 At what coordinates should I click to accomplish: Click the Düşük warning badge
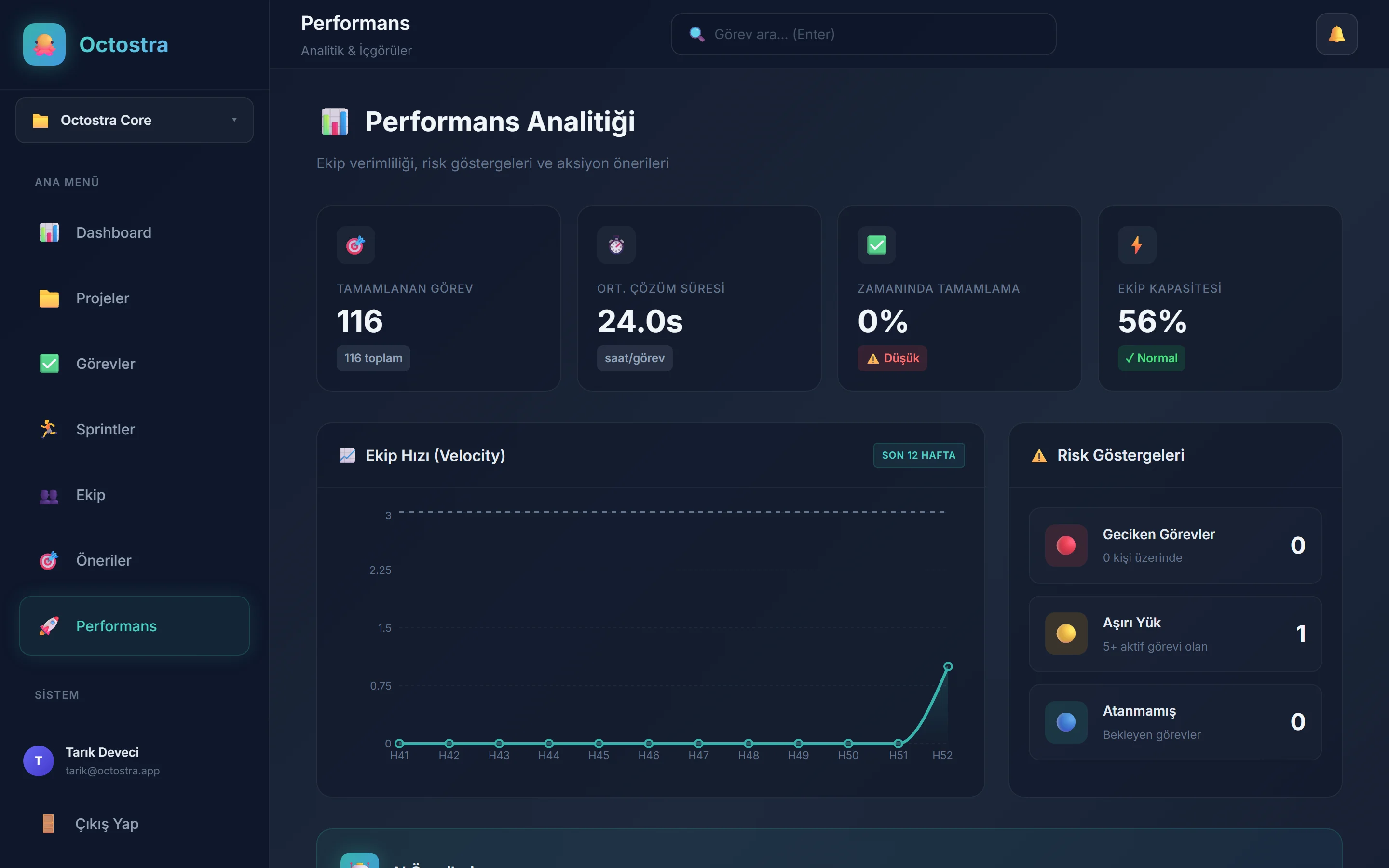click(892, 358)
